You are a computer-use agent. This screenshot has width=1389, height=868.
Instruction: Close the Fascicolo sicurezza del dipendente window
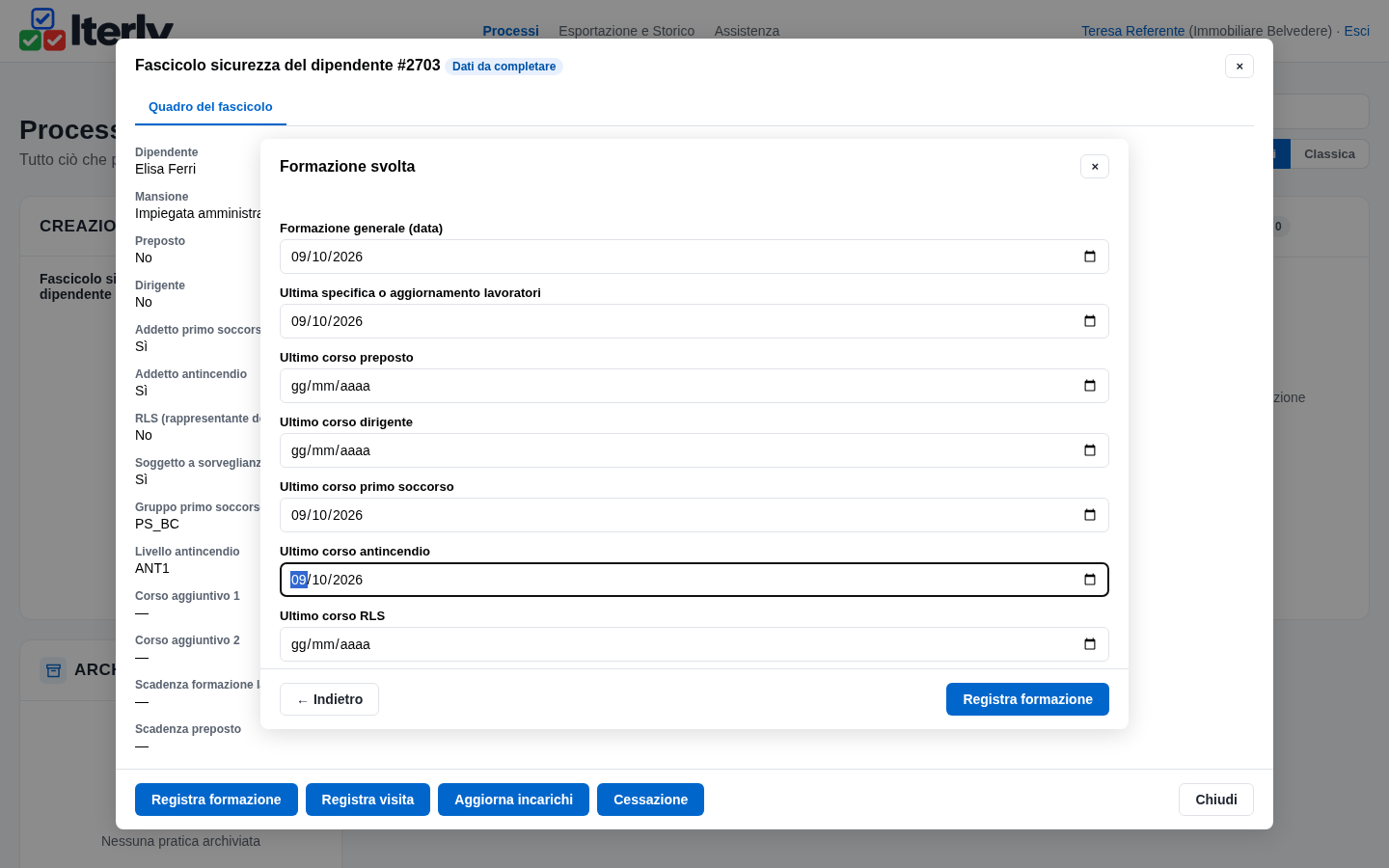pos(1239,66)
